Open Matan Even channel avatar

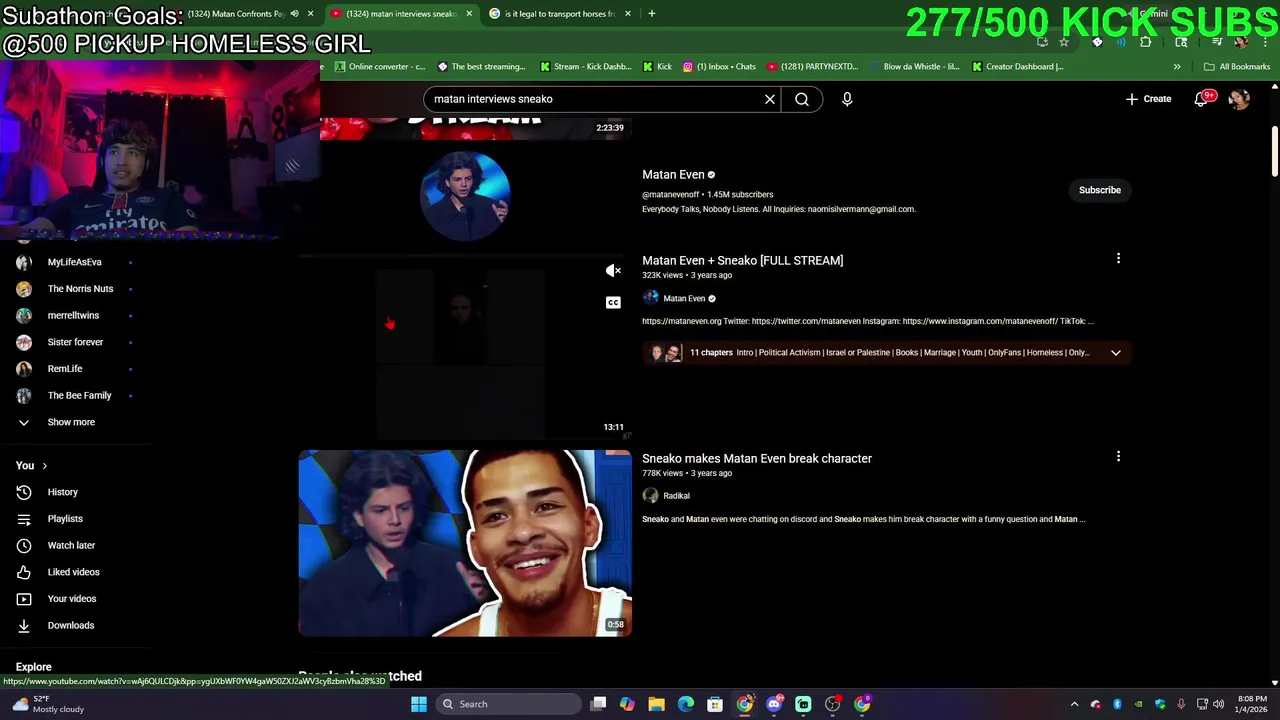coord(465,196)
